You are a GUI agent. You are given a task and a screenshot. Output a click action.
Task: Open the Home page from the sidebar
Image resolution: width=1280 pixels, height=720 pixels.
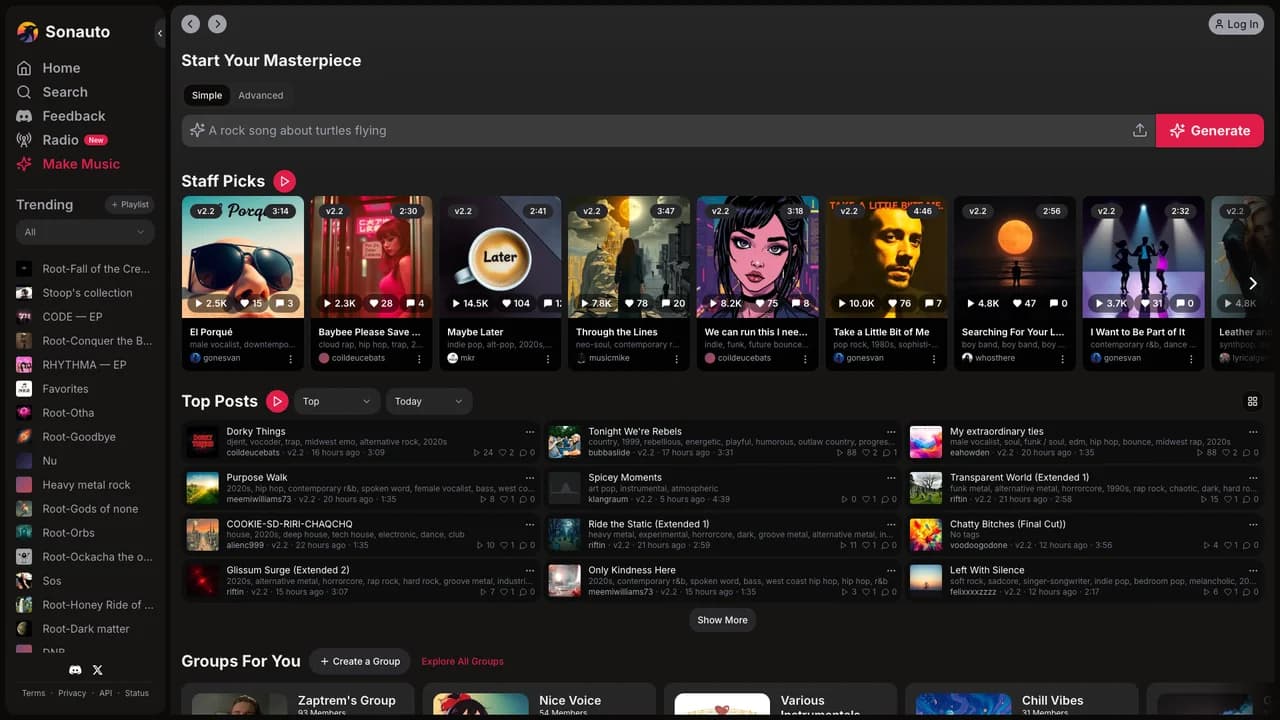click(61, 68)
